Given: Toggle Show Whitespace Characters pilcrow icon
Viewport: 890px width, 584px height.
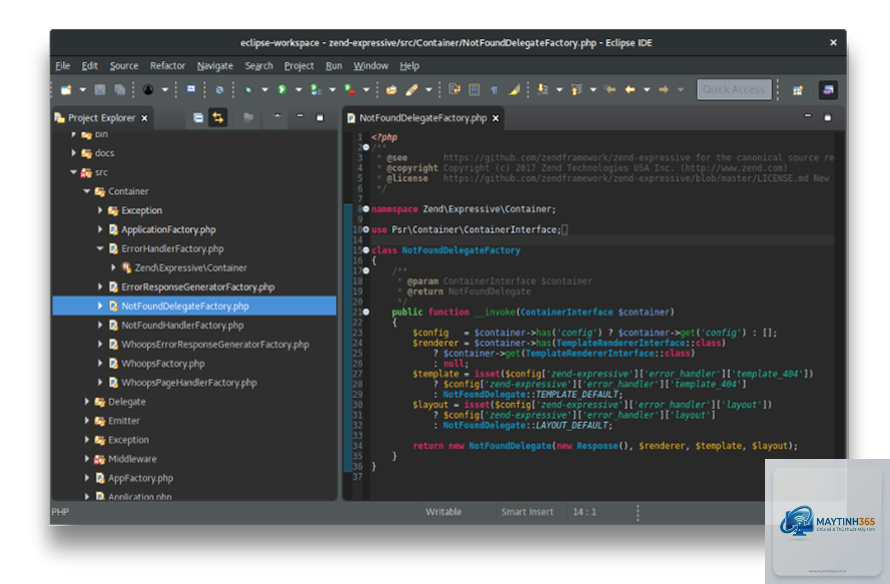Looking at the screenshot, I should [494, 90].
